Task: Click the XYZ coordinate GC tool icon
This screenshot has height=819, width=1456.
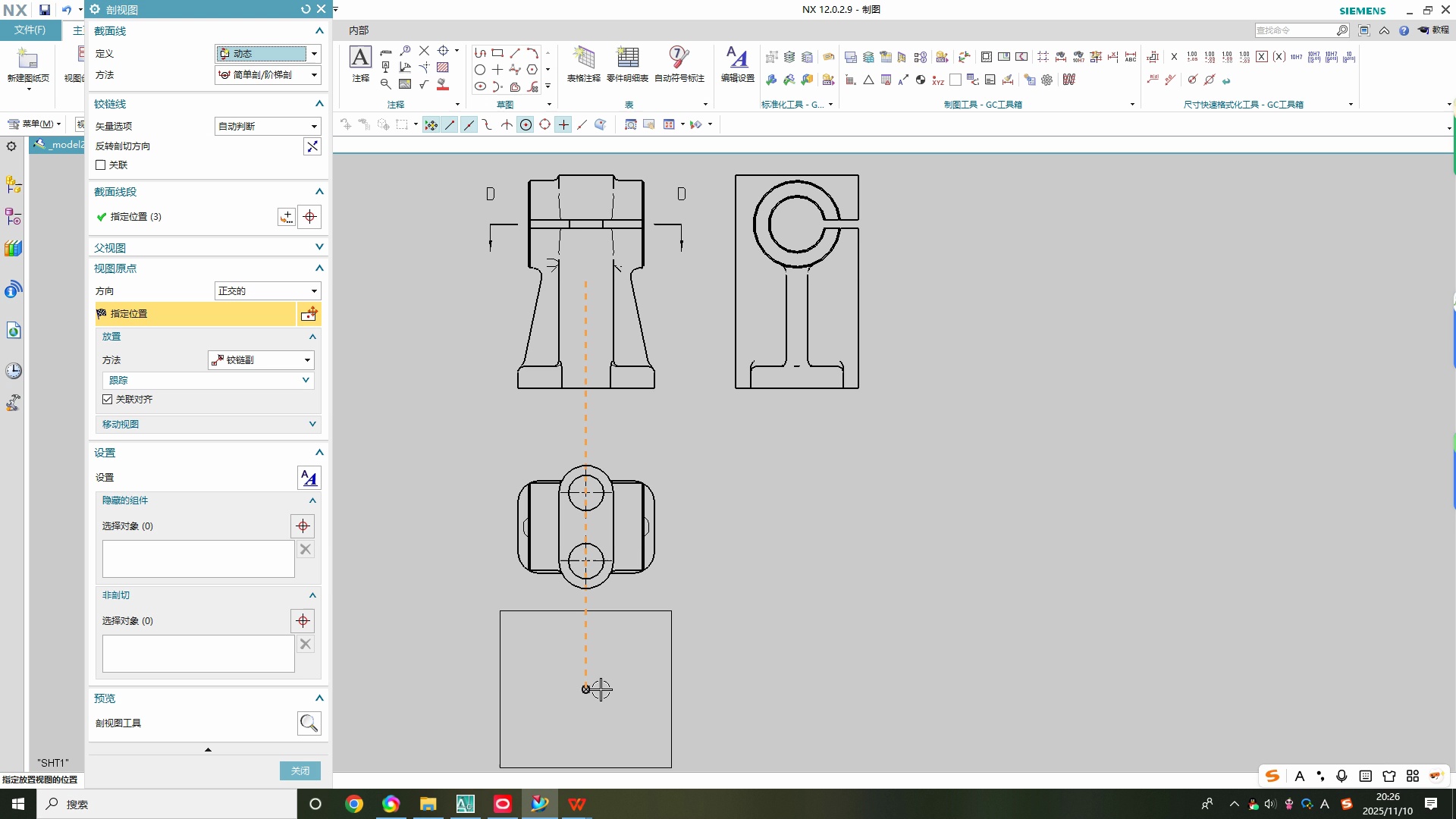Action: (x=938, y=80)
